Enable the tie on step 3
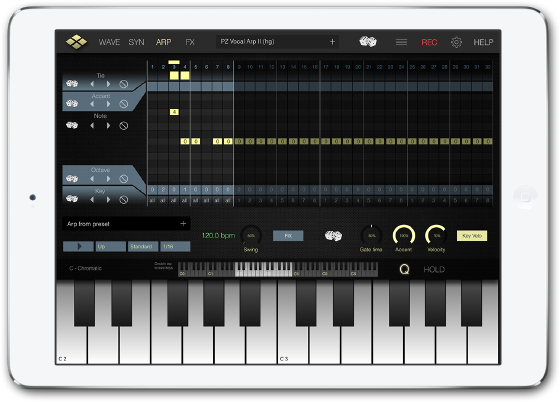 tap(174, 75)
